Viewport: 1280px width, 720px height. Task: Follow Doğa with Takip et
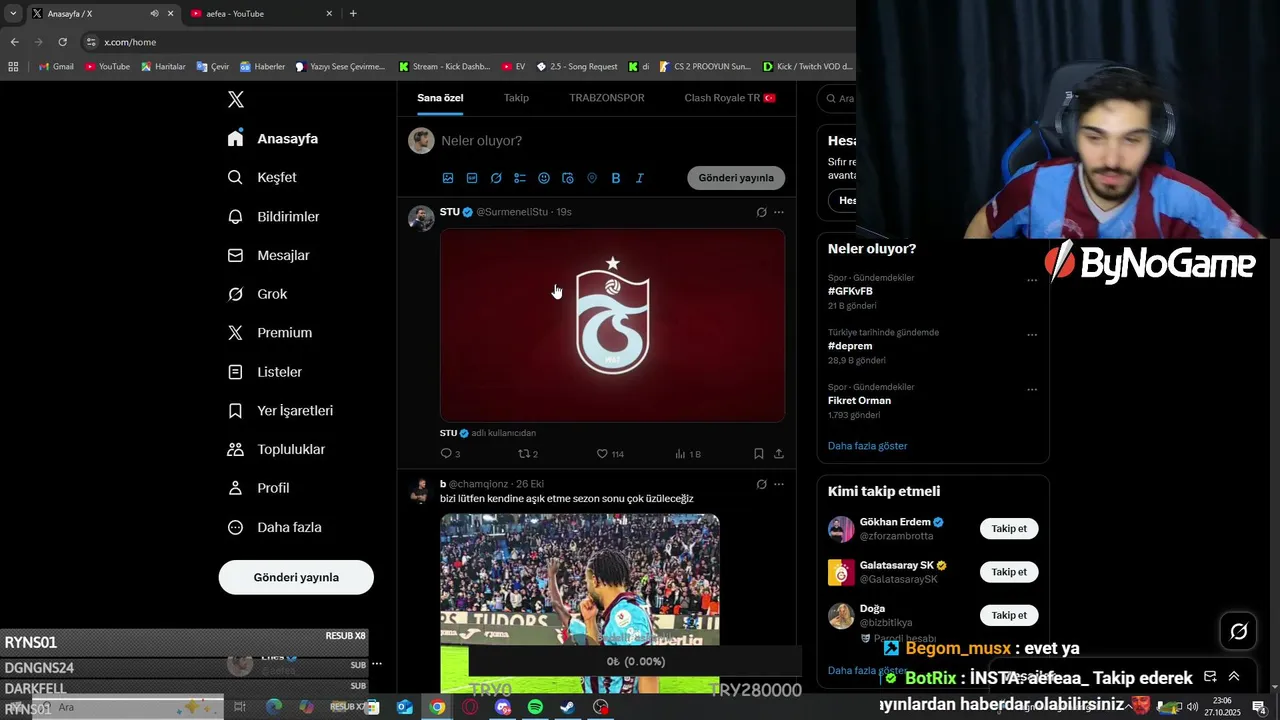(1009, 615)
